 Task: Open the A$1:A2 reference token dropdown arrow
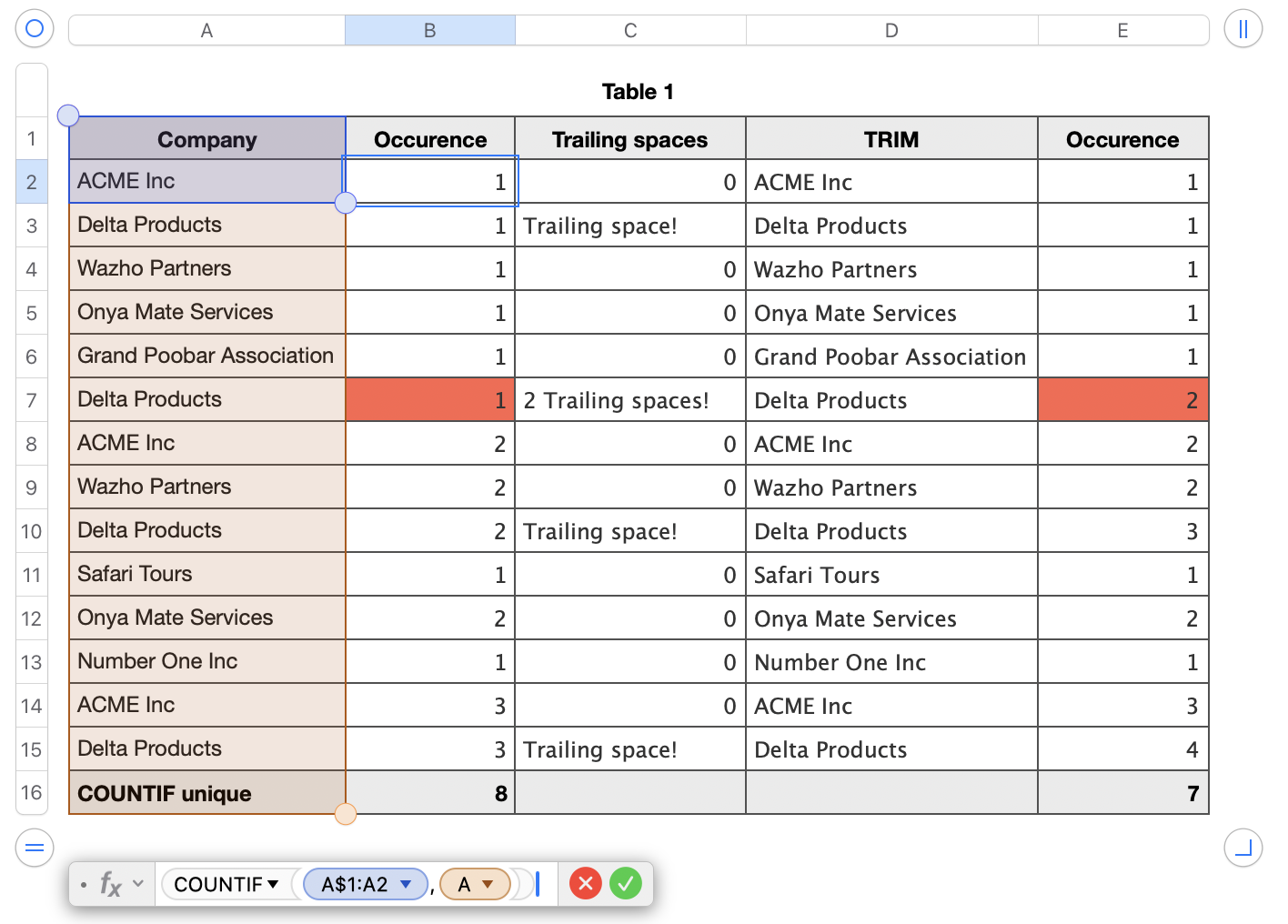click(406, 884)
